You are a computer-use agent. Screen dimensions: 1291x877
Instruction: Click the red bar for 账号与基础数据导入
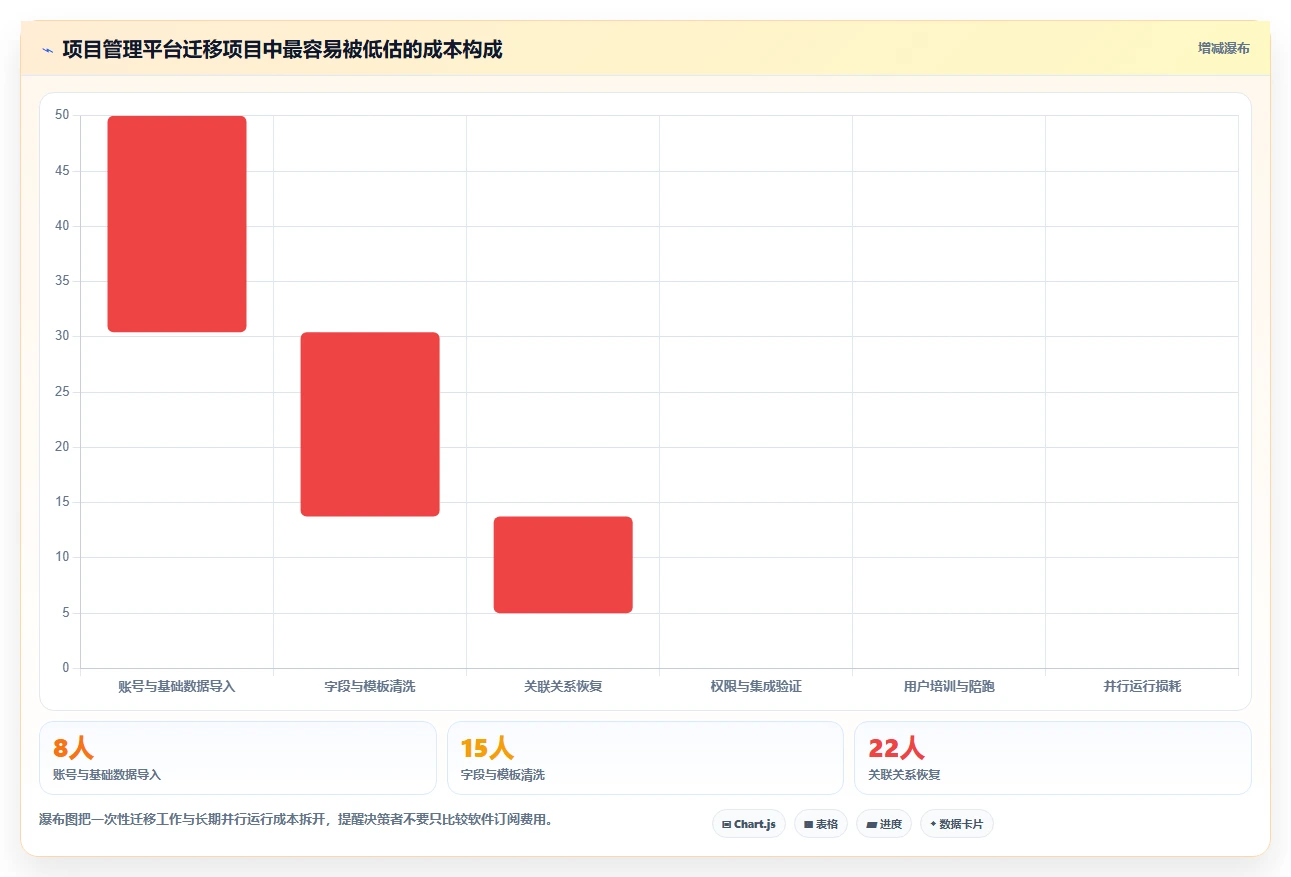177,224
